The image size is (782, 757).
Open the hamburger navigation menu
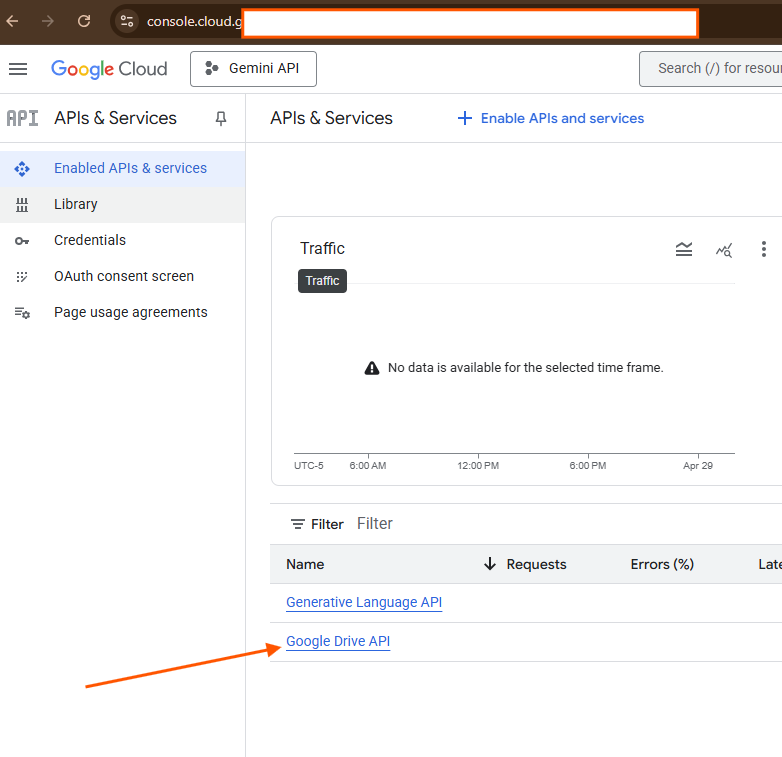18,69
